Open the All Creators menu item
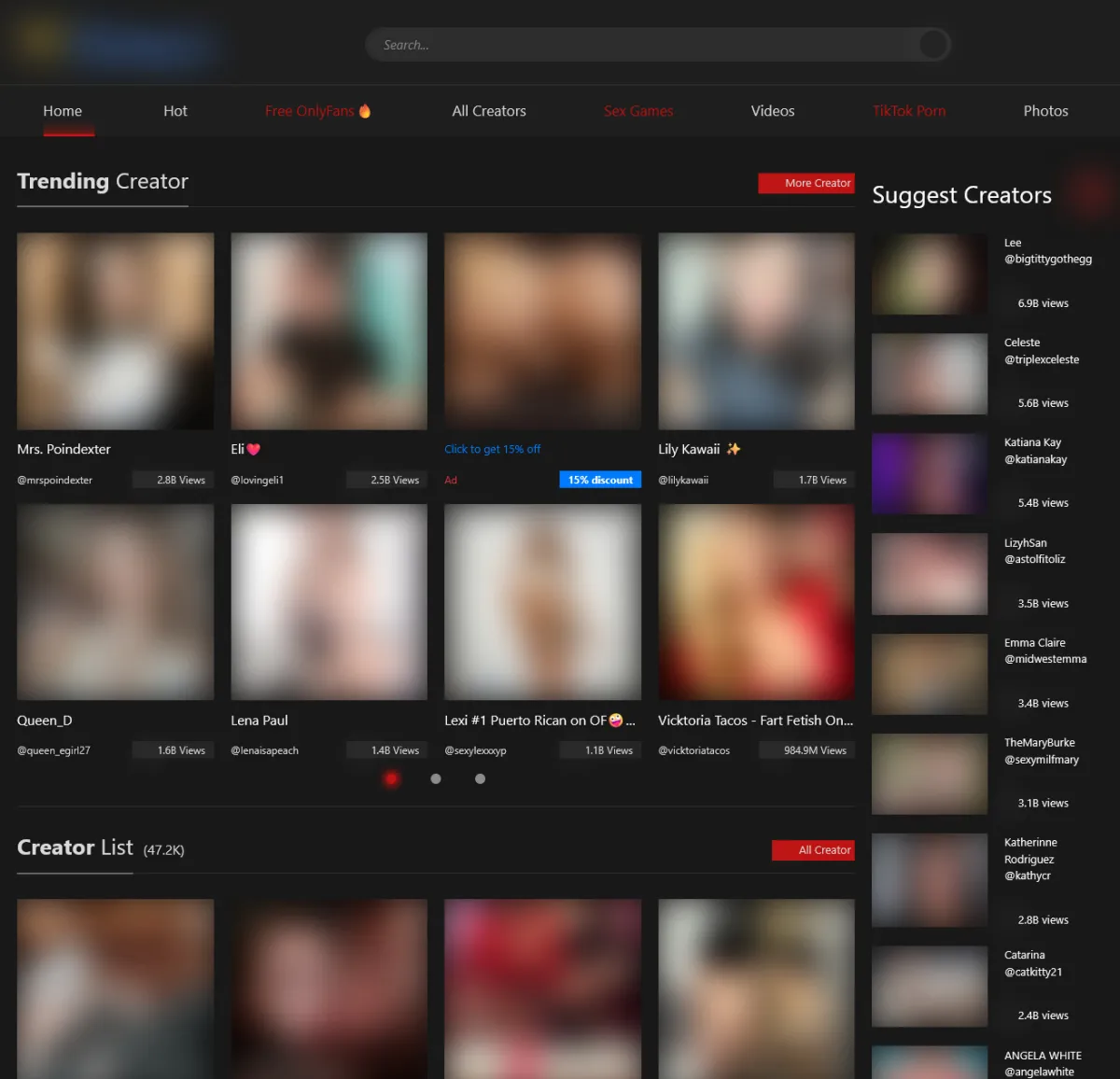The image size is (1120, 1079). (x=489, y=111)
